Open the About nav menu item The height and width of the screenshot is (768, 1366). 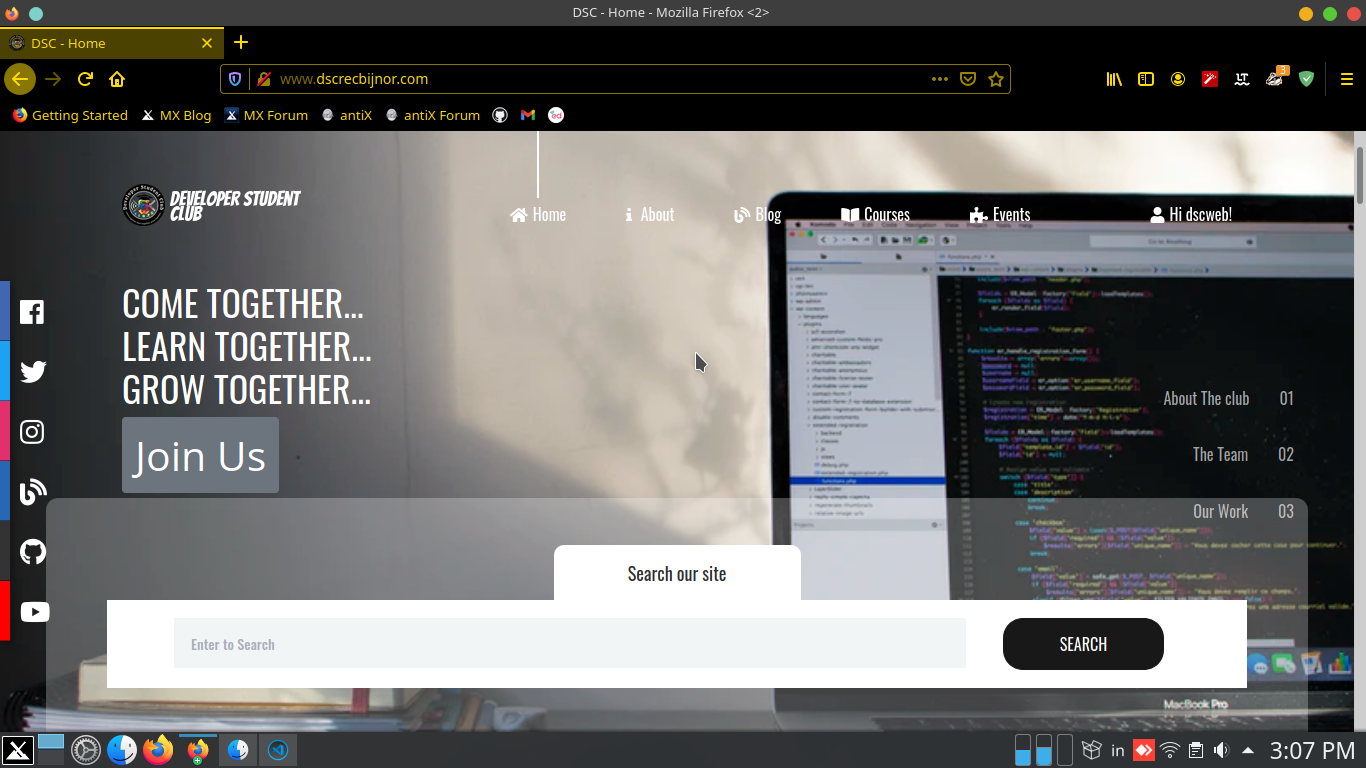pyautogui.click(x=648, y=214)
